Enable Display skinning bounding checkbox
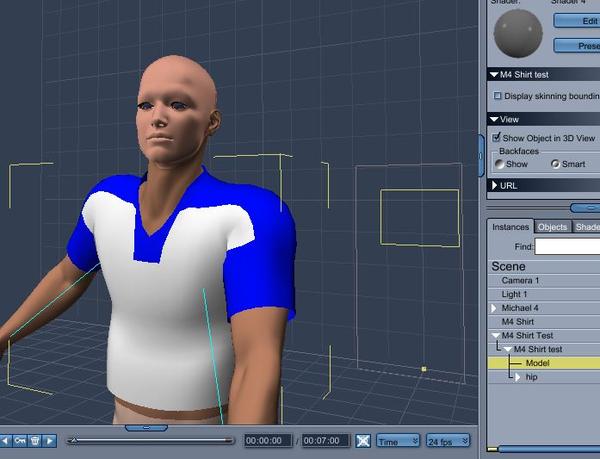 497,96
